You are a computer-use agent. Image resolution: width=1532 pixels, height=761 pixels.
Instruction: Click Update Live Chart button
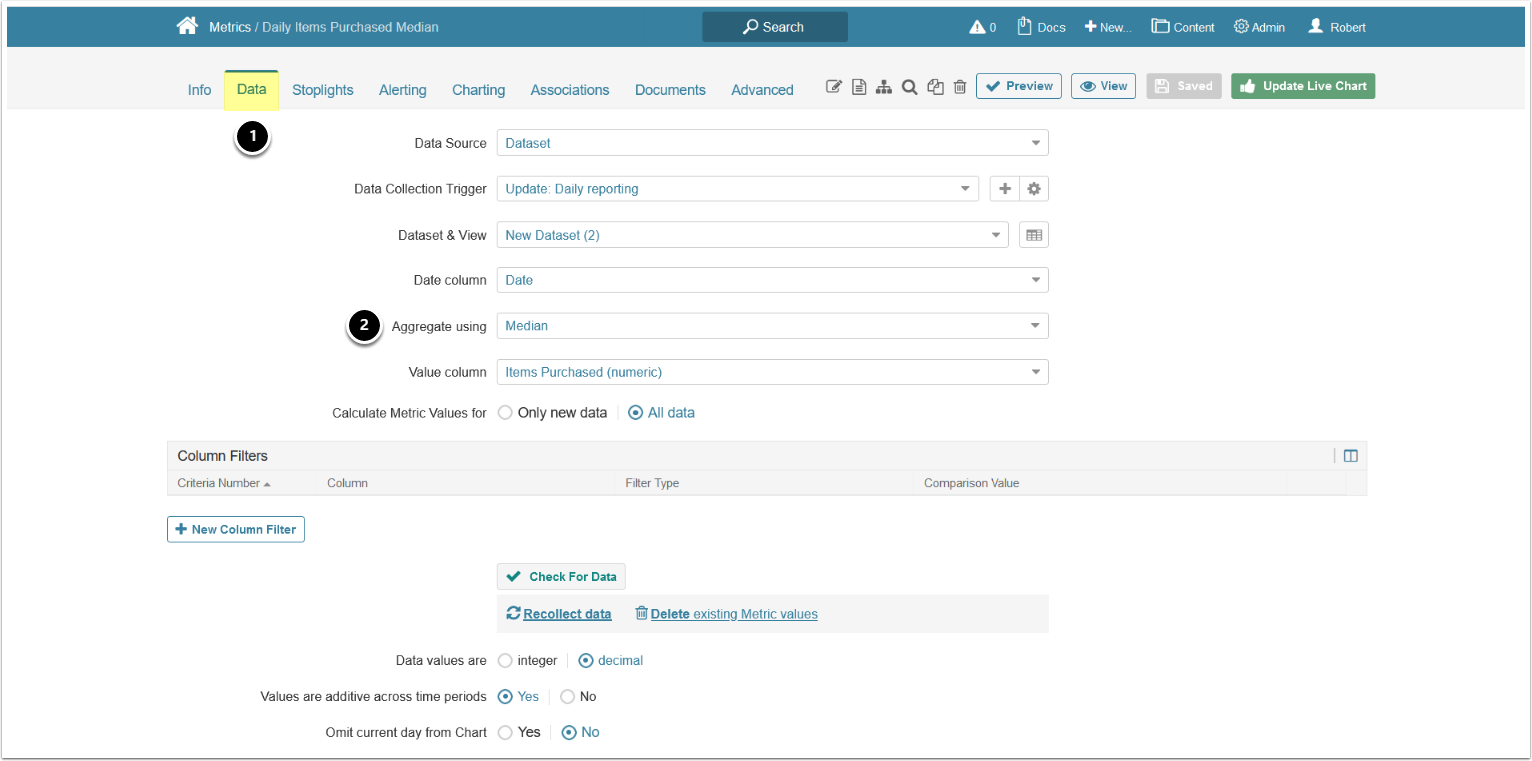tap(1303, 86)
